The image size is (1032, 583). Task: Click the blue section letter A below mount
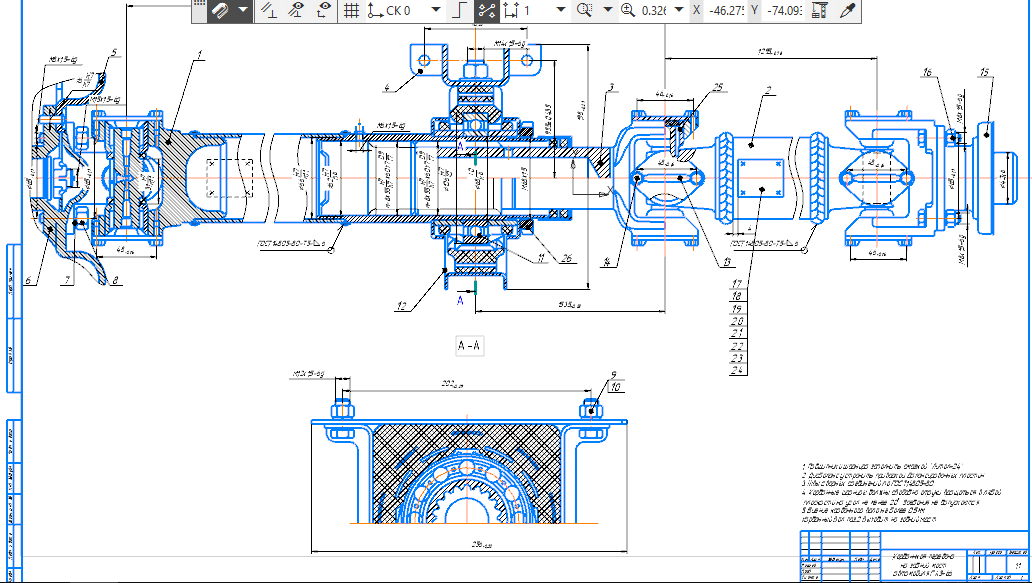tap(461, 301)
